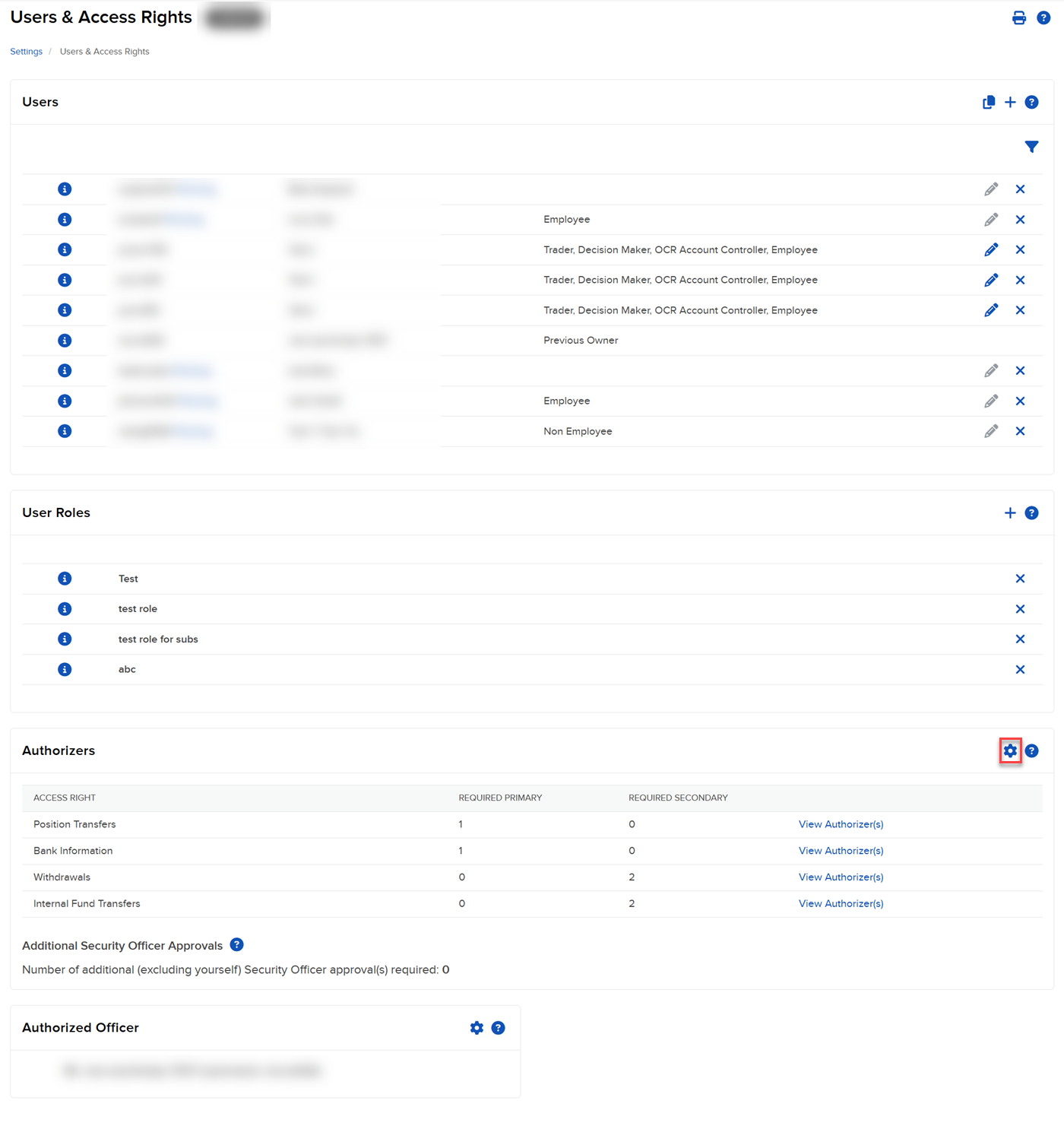Delete the 'test role for subs' role
The height and width of the screenshot is (1123, 1064).
pos(1020,639)
